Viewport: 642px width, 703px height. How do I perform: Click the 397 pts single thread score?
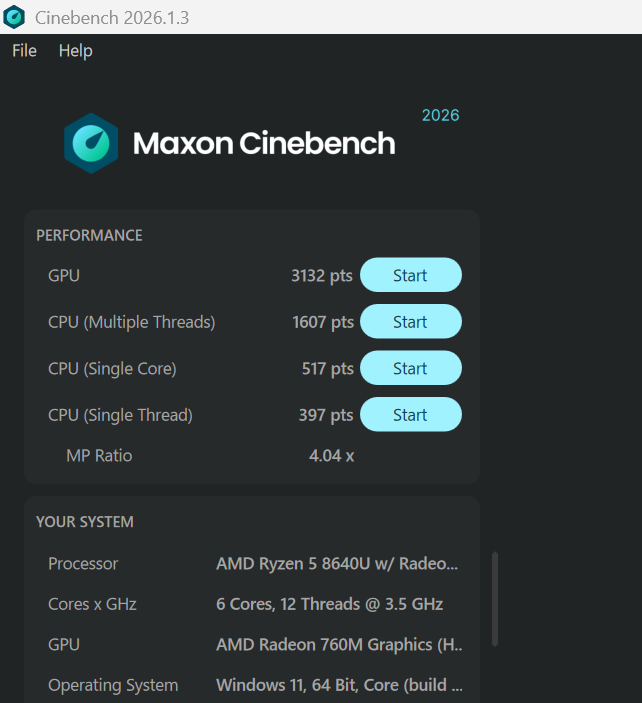click(326, 415)
